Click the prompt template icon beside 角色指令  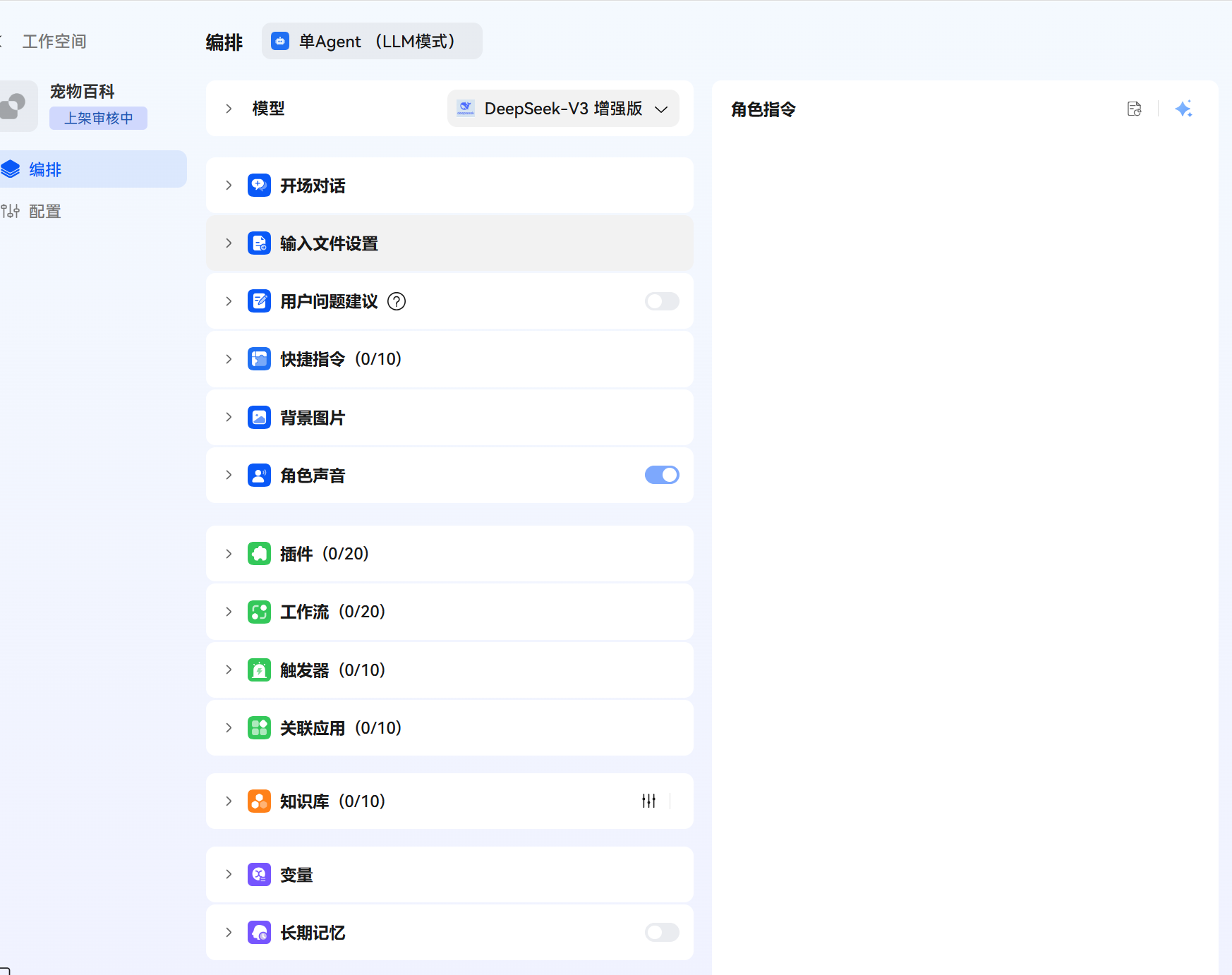point(1134,109)
